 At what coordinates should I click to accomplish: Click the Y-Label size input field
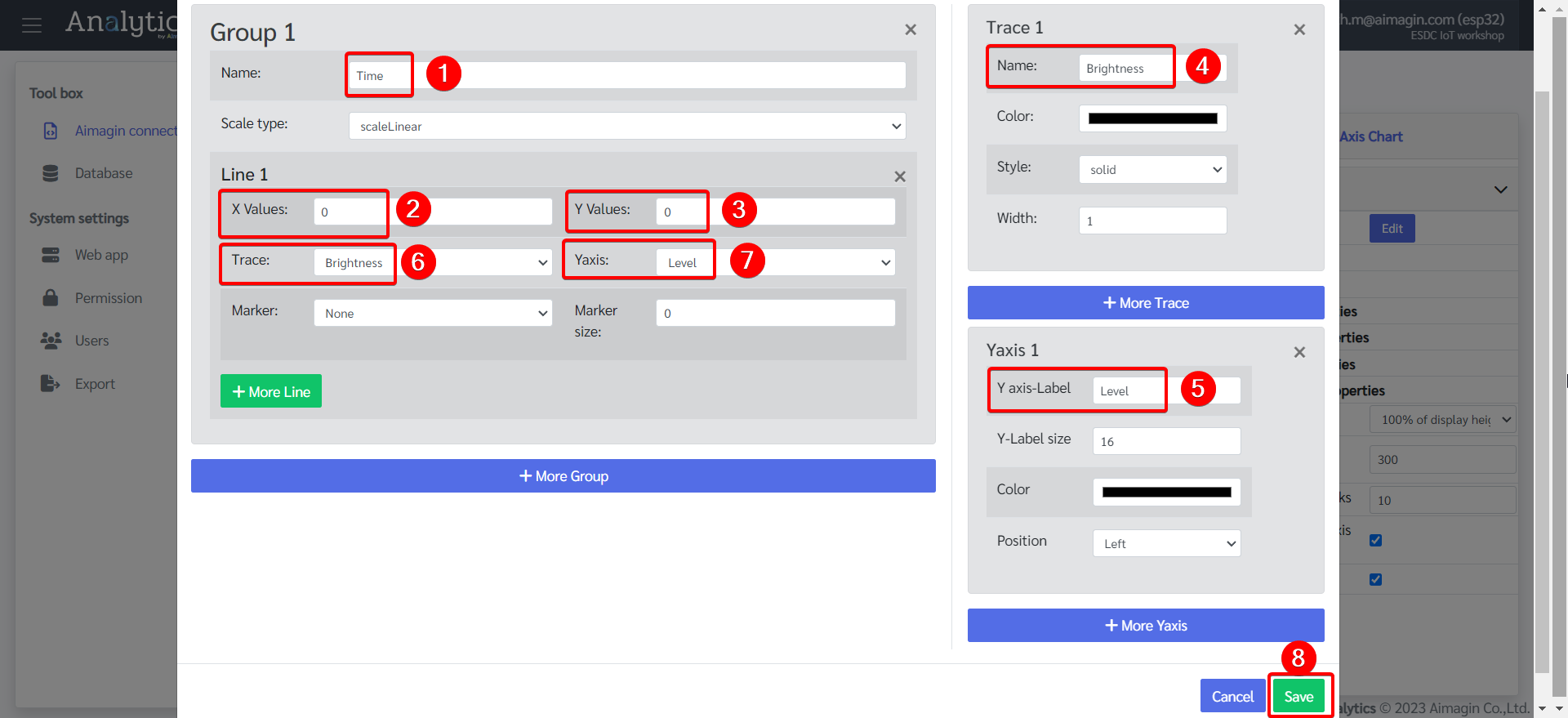pos(1165,442)
